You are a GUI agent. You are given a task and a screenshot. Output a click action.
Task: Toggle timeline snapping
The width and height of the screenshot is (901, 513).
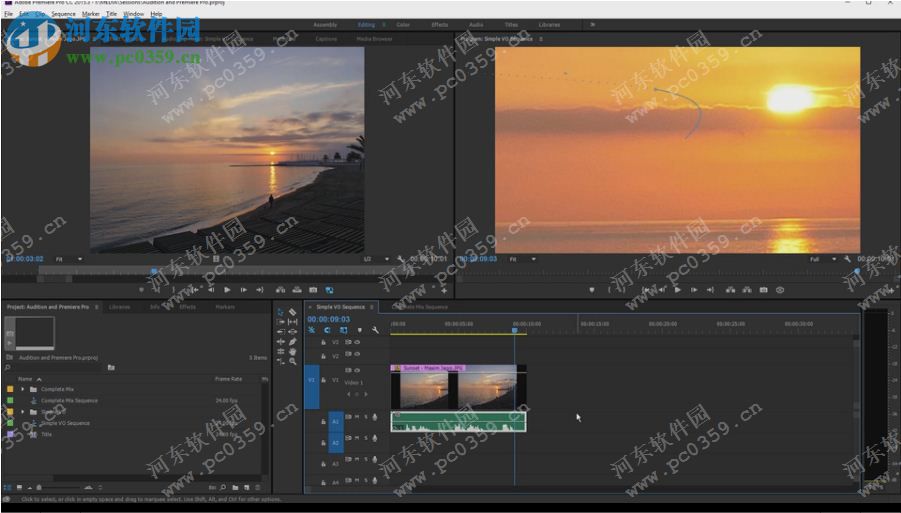tap(327, 330)
